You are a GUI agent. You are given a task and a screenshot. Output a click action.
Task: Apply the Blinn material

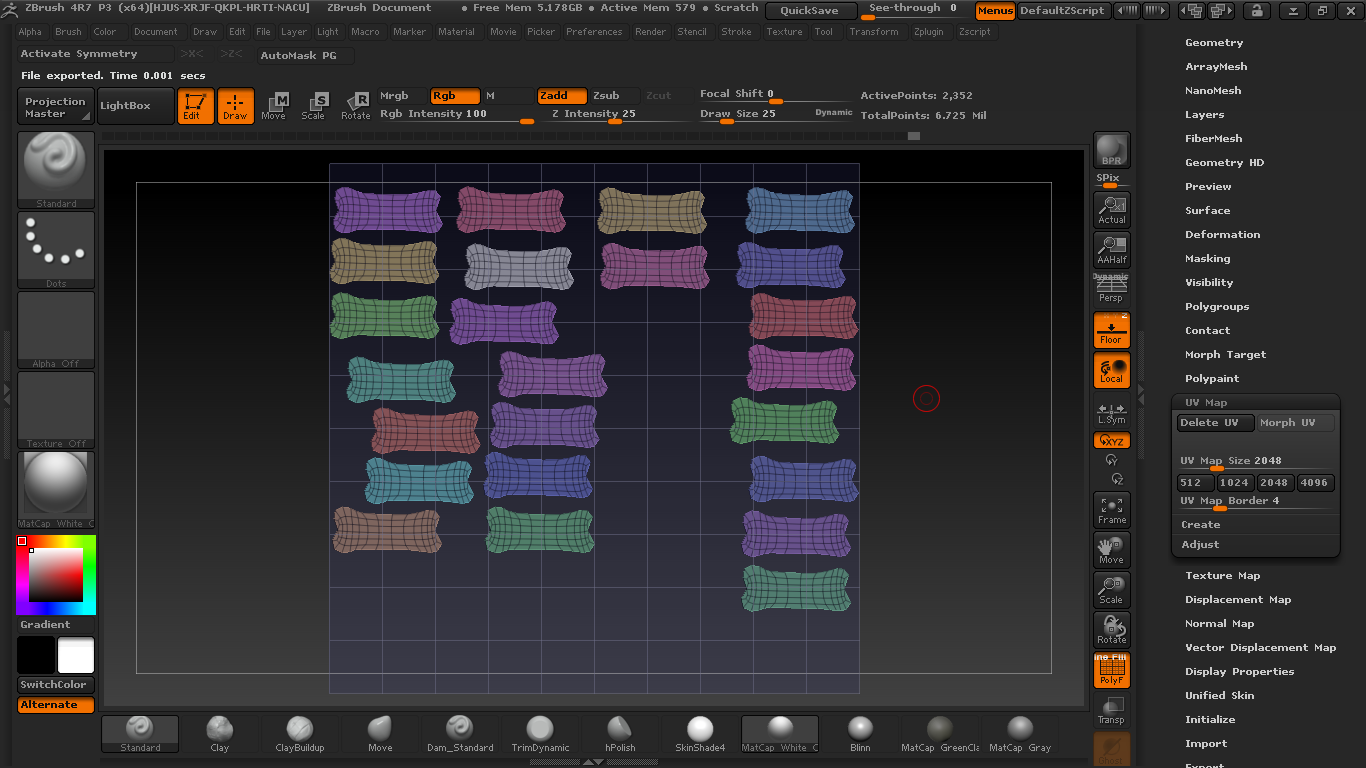pos(860,734)
